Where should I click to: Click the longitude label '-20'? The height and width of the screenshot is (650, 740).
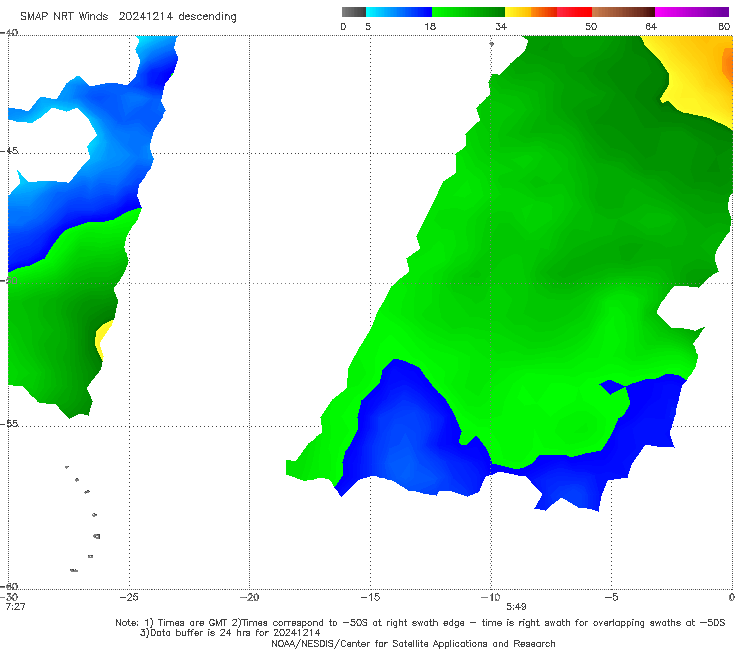coord(249,597)
